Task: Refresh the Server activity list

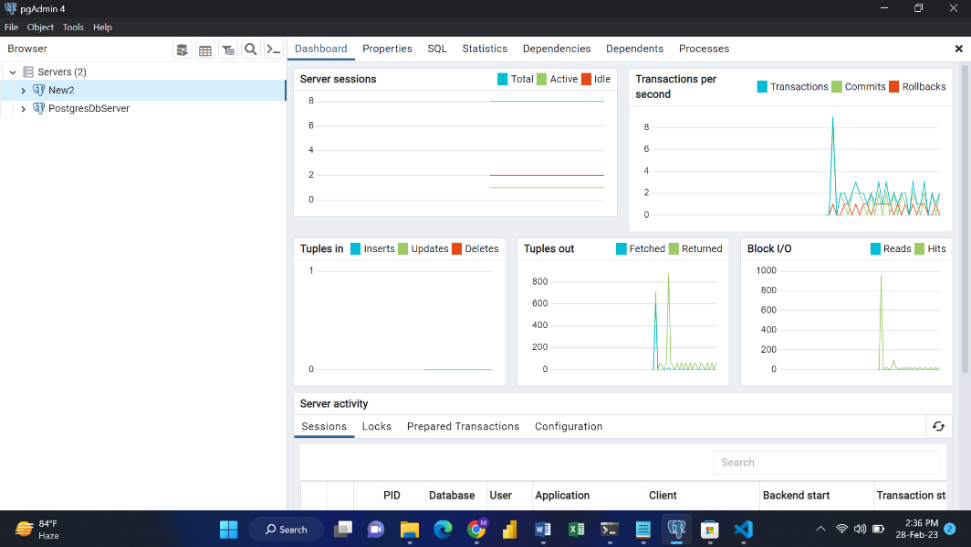Action: [x=938, y=426]
